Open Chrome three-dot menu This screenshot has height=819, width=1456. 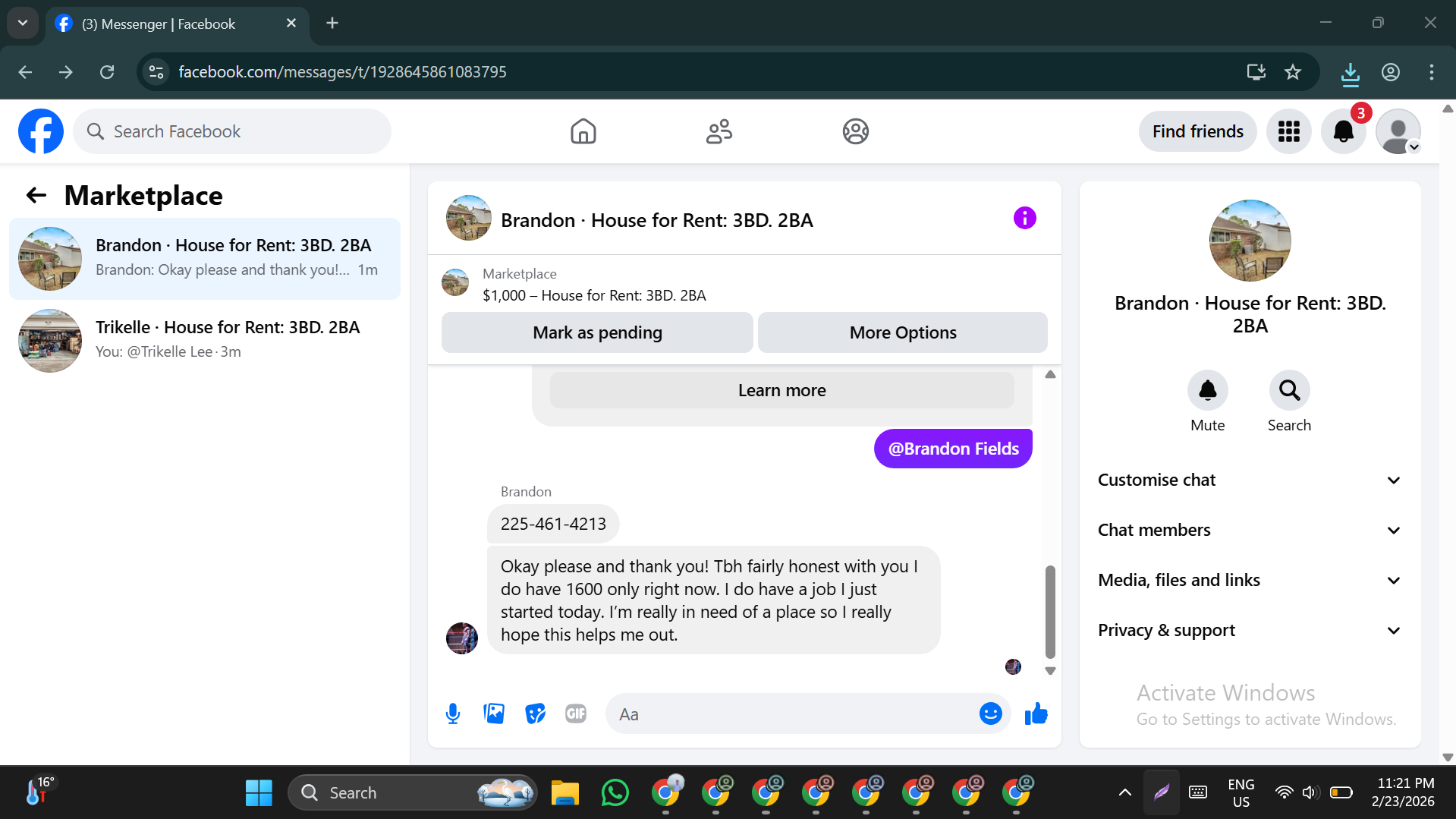tap(1431, 72)
